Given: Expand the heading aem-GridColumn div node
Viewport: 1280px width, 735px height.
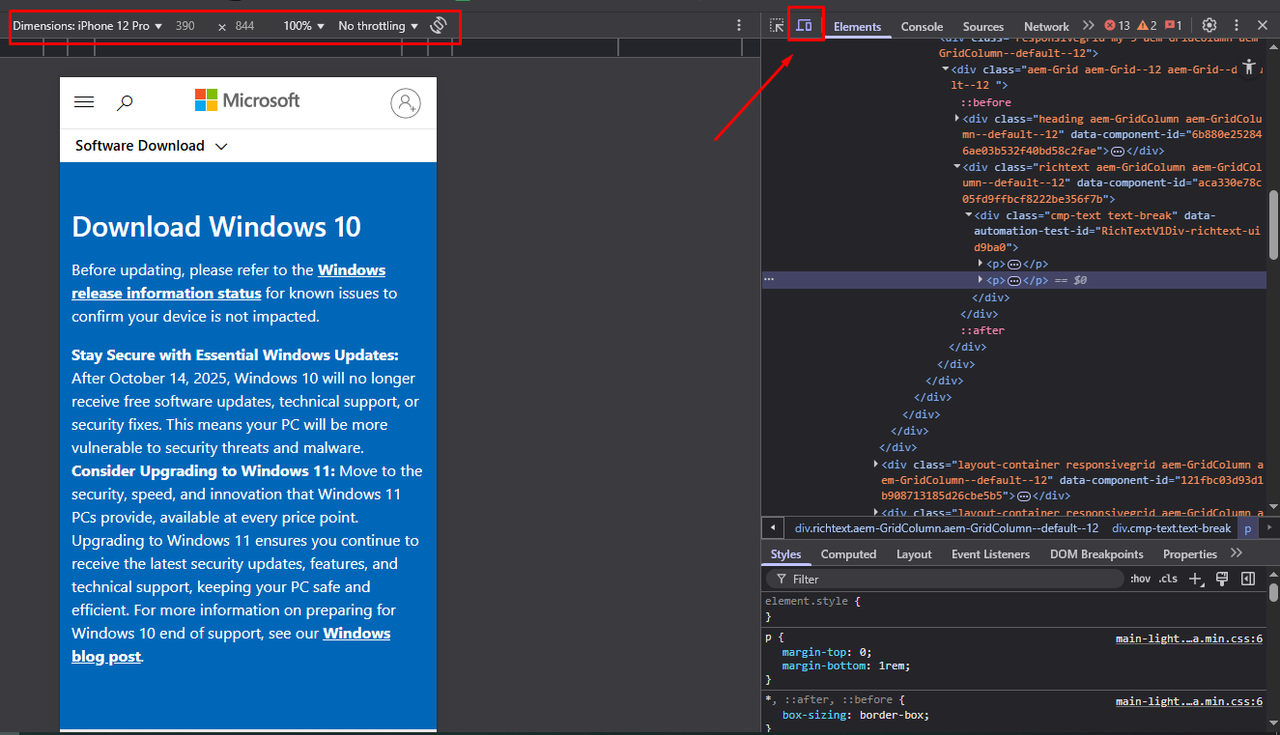Looking at the screenshot, I should pos(958,118).
